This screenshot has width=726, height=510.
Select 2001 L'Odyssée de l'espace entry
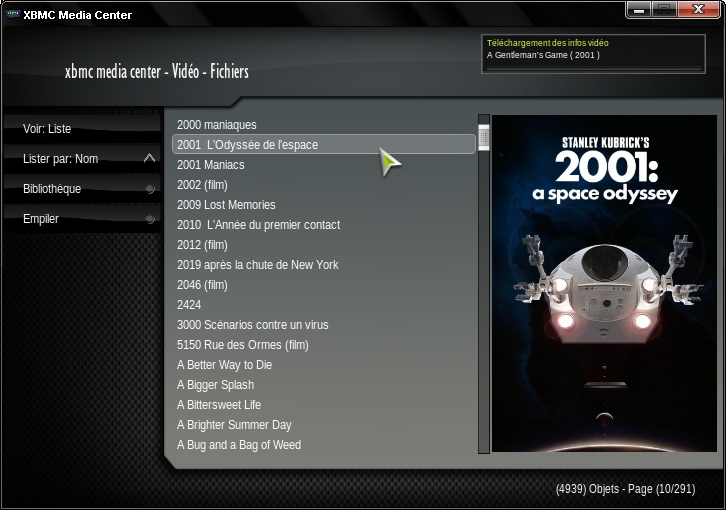click(324, 145)
